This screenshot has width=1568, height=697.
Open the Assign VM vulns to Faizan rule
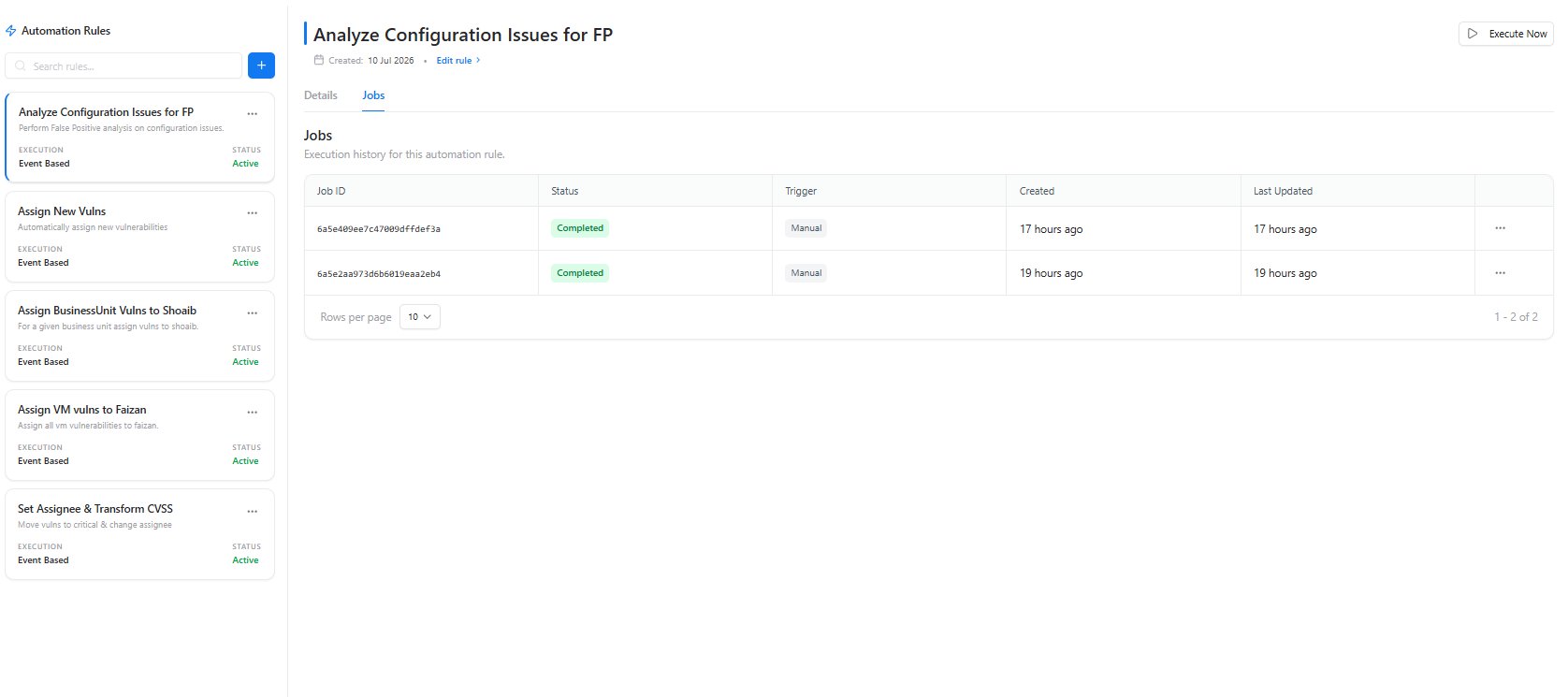point(140,435)
